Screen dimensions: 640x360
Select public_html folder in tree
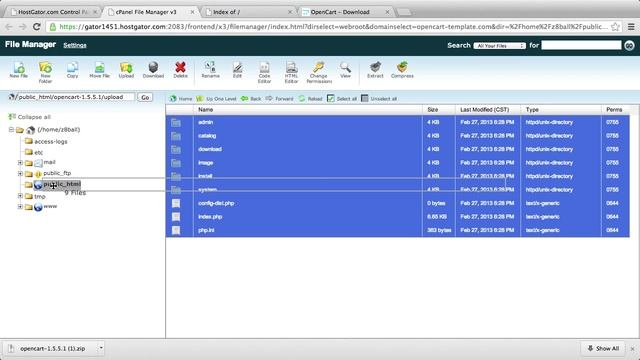coord(62,184)
